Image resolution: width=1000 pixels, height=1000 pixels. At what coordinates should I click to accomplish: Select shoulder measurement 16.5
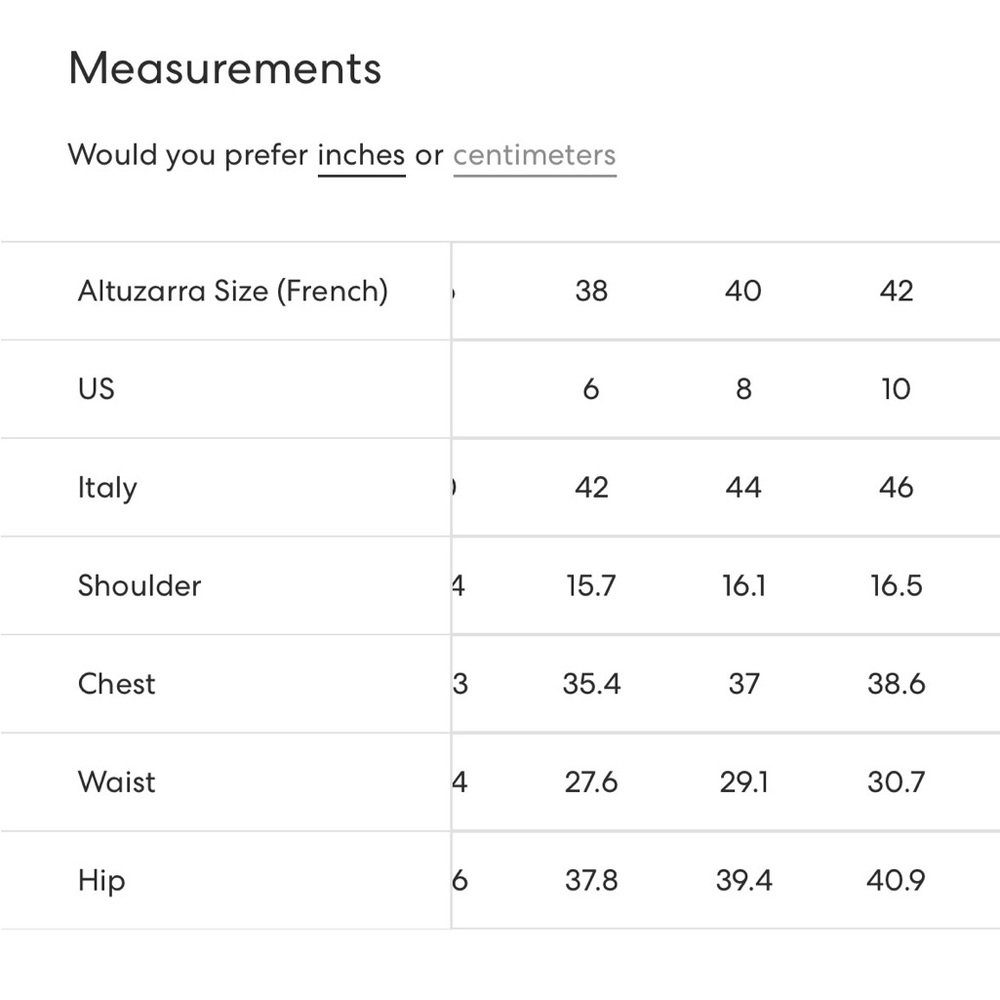point(896,586)
